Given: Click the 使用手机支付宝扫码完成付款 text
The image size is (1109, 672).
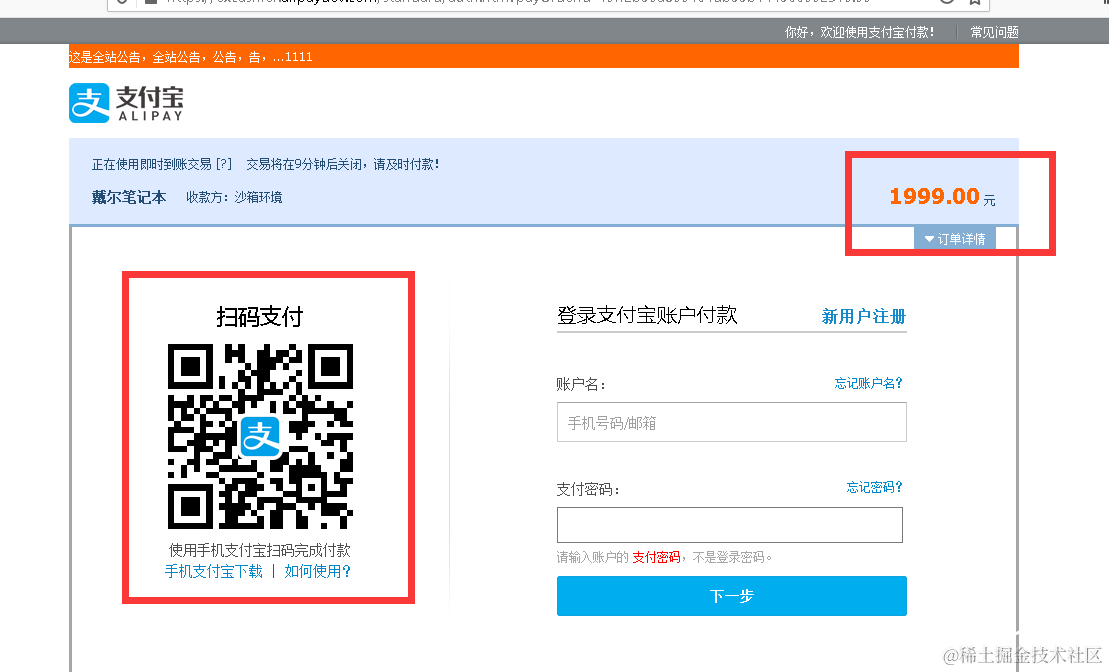Looking at the screenshot, I should [260, 550].
